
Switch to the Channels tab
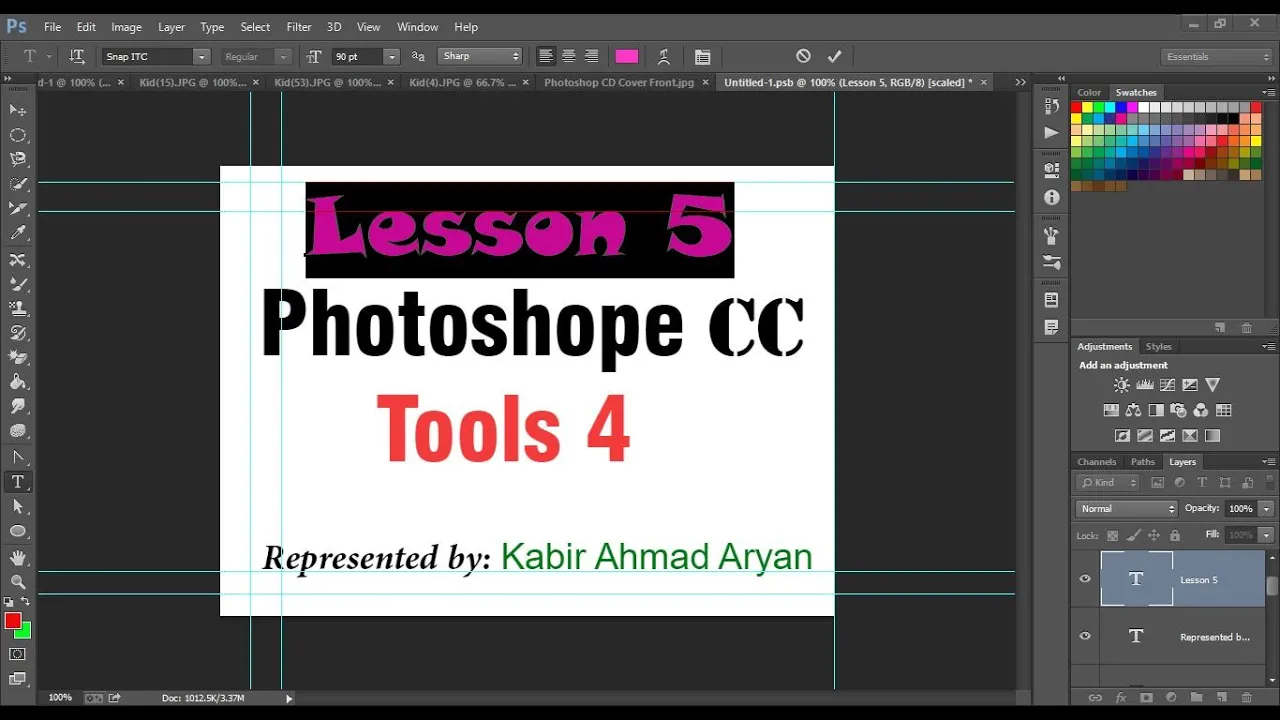pos(1097,462)
